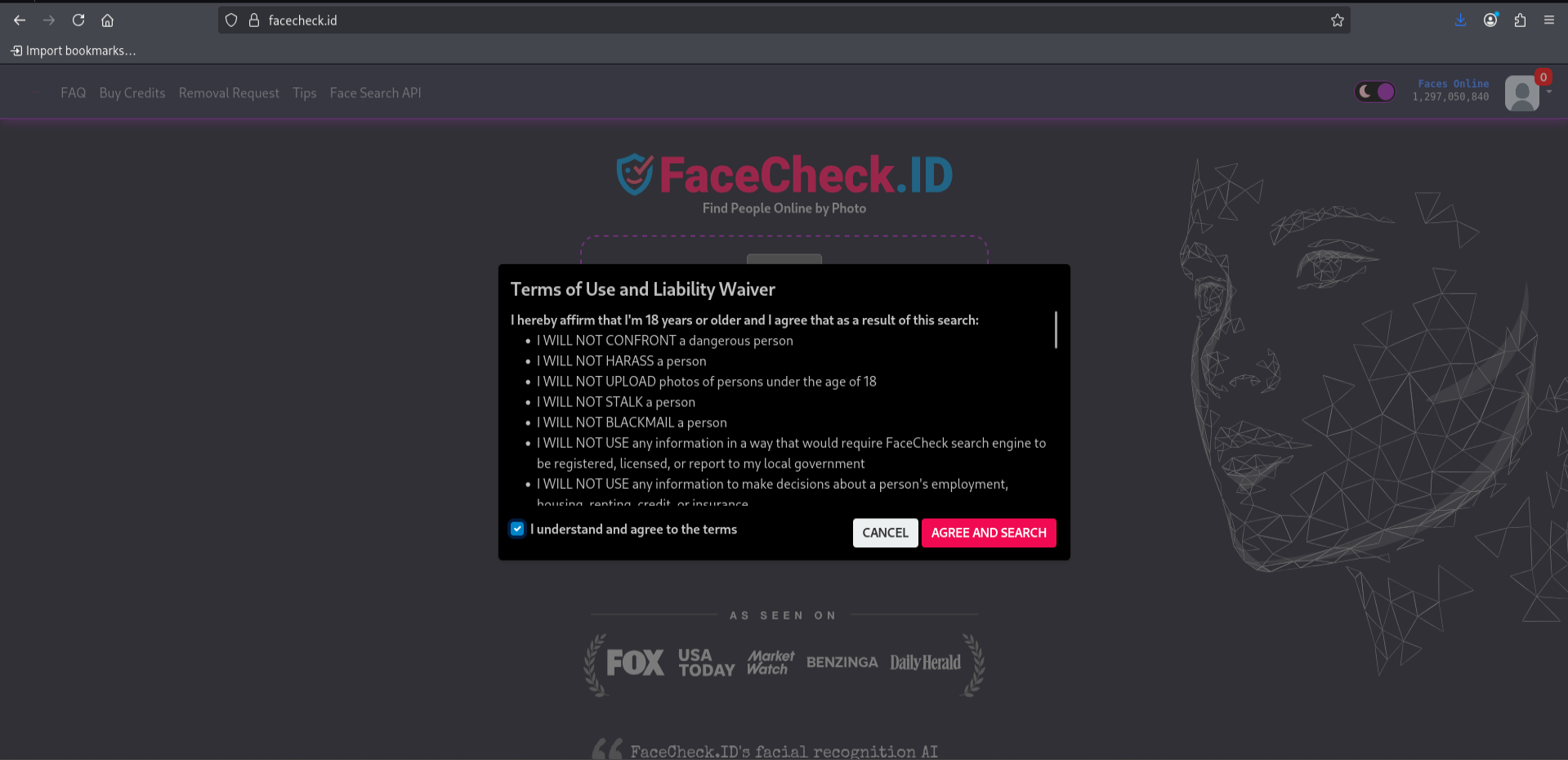This screenshot has height=760, width=1568.
Task: Click the FOX logo
Action: click(x=635, y=663)
